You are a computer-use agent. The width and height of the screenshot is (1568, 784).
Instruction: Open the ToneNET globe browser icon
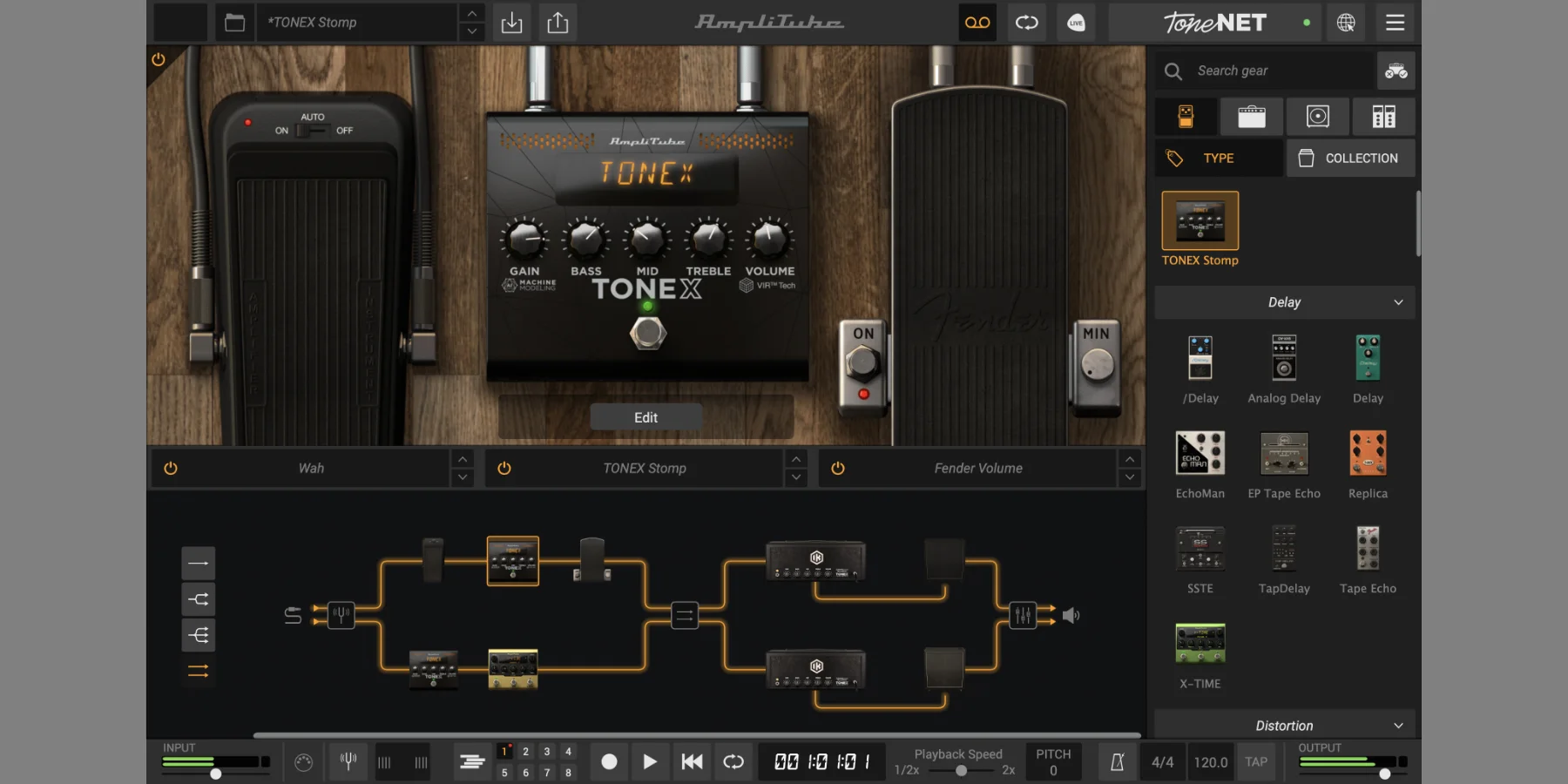(x=1347, y=23)
